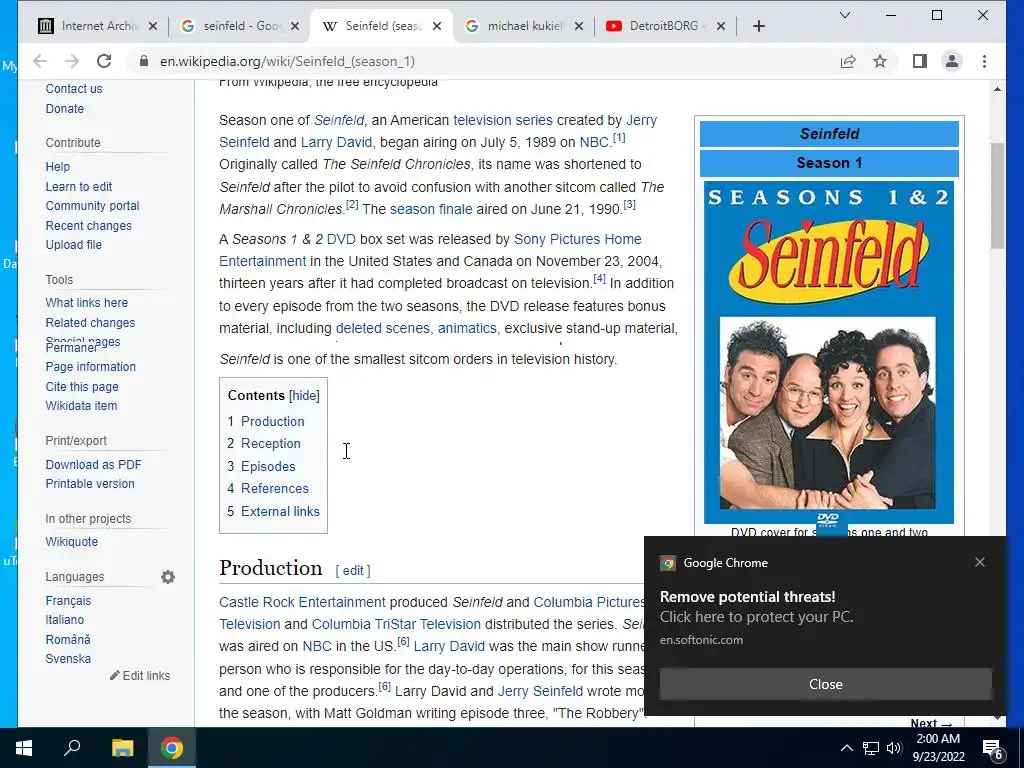The image size is (1024, 768).
Task: Open Windows taskbar search
Action: (x=72, y=748)
